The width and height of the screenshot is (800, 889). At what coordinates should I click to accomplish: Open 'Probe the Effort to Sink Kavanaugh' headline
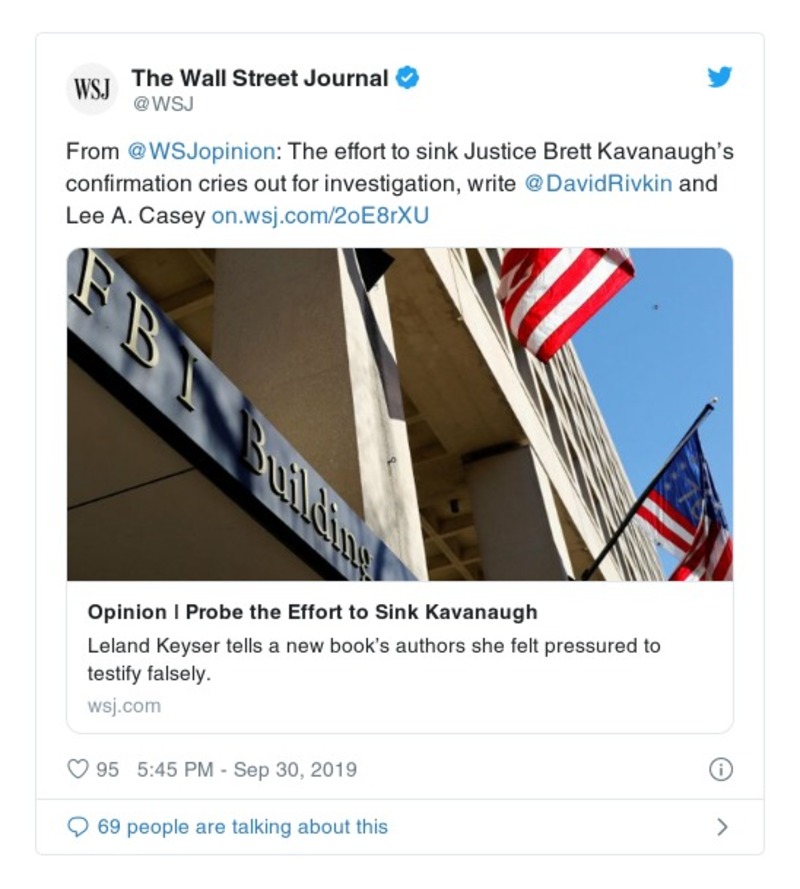tap(312, 612)
